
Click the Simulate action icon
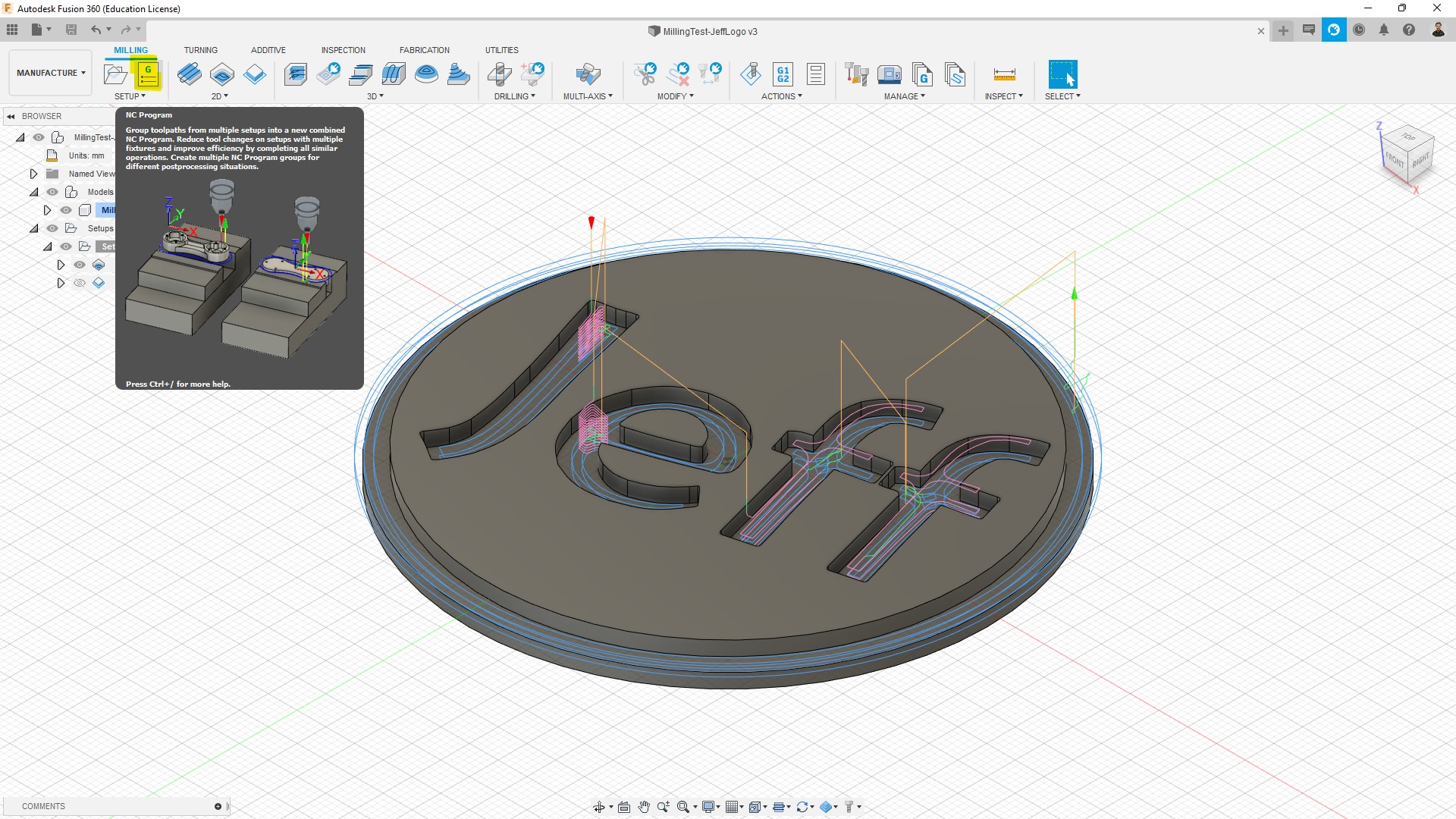[751, 74]
